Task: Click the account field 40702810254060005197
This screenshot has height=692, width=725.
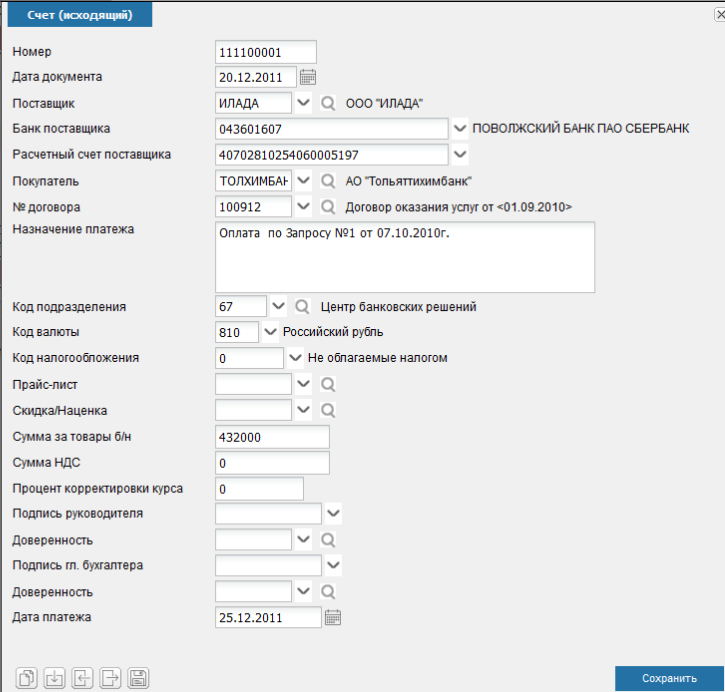Action: click(x=332, y=155)
